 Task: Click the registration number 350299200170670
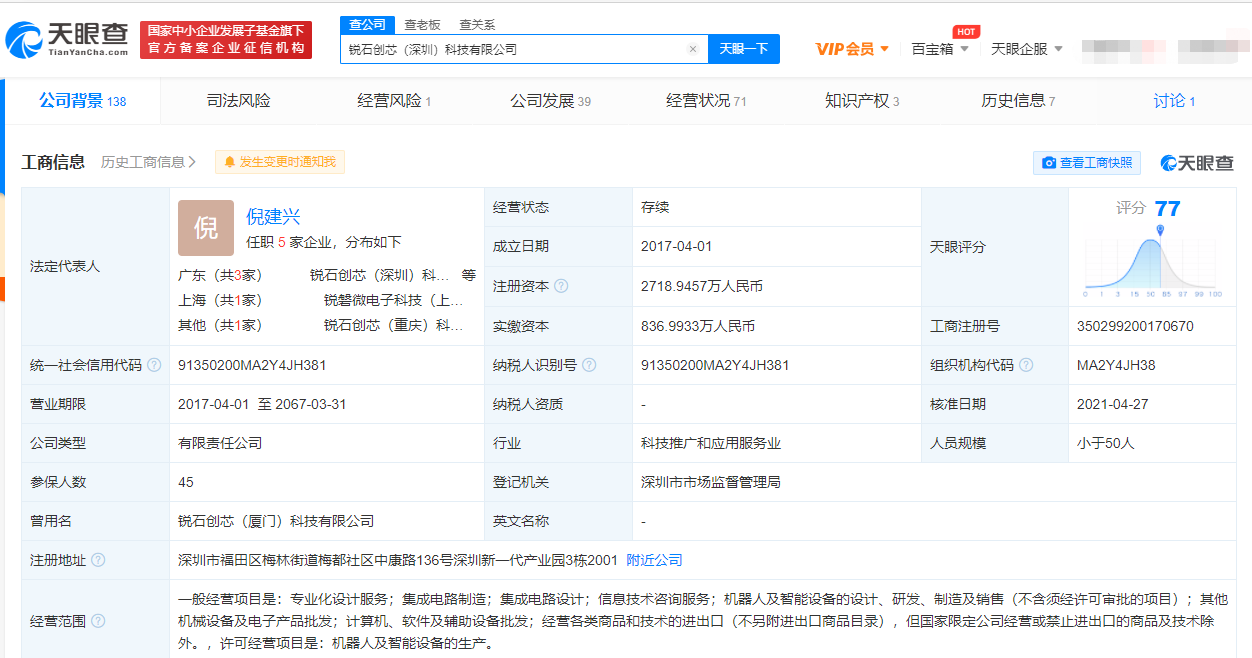tap(1136, 326)
